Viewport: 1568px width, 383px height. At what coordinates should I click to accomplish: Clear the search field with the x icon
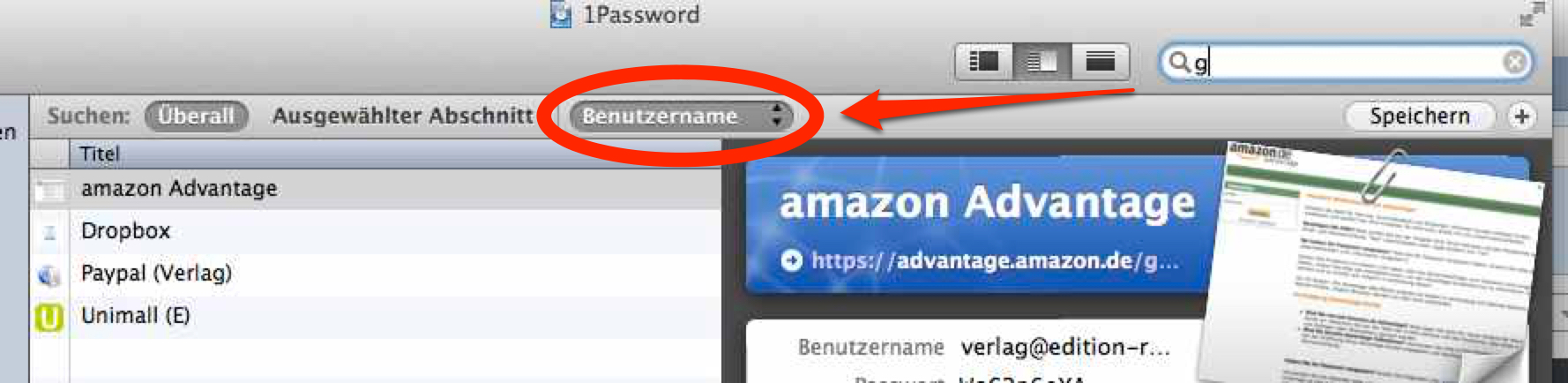1514,62
